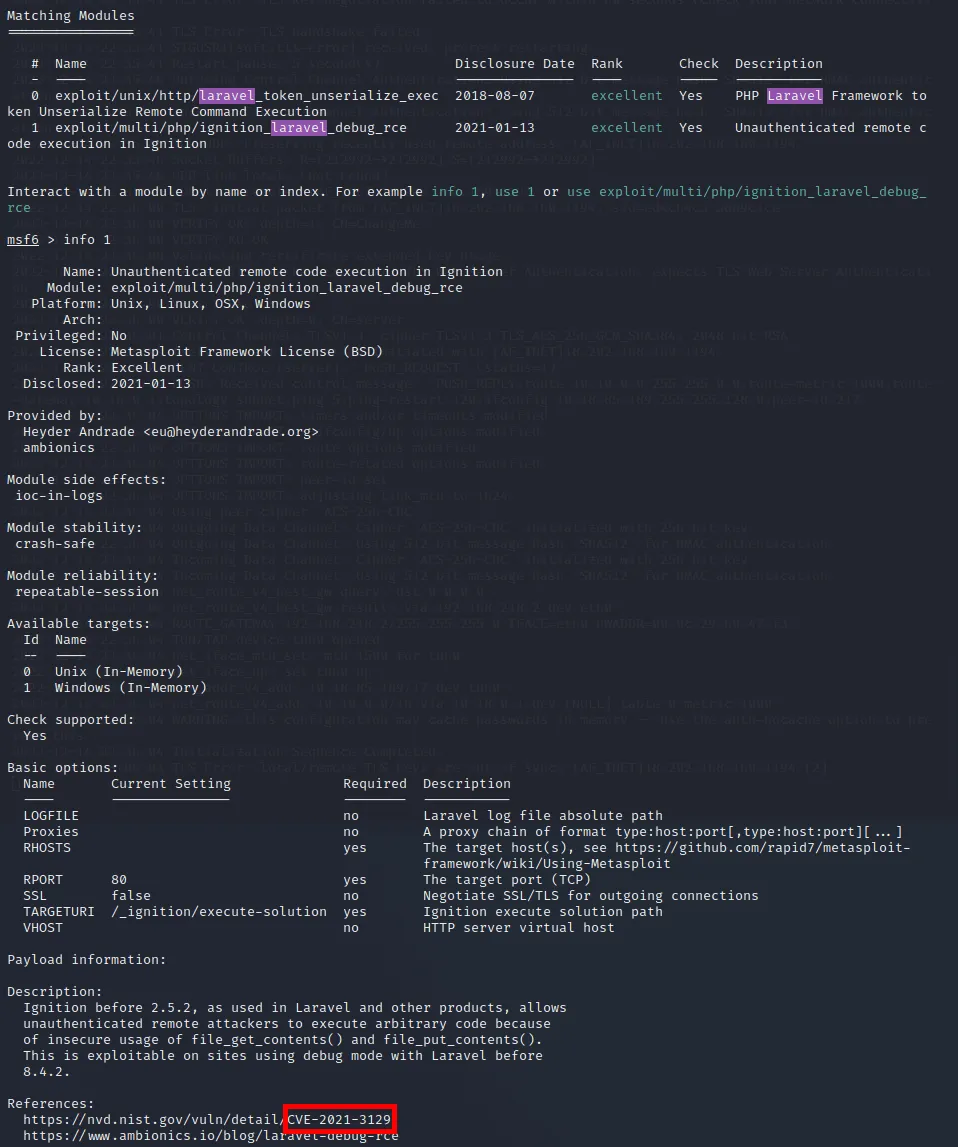This screenshot has width=958, height=1147.
Task: Select the "ioc-in-logs" side effect
Action: [59, 496]
